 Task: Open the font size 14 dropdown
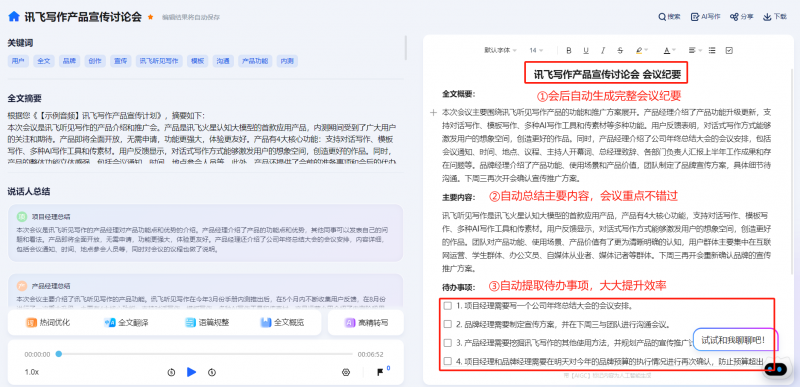(x=536, y=50)
